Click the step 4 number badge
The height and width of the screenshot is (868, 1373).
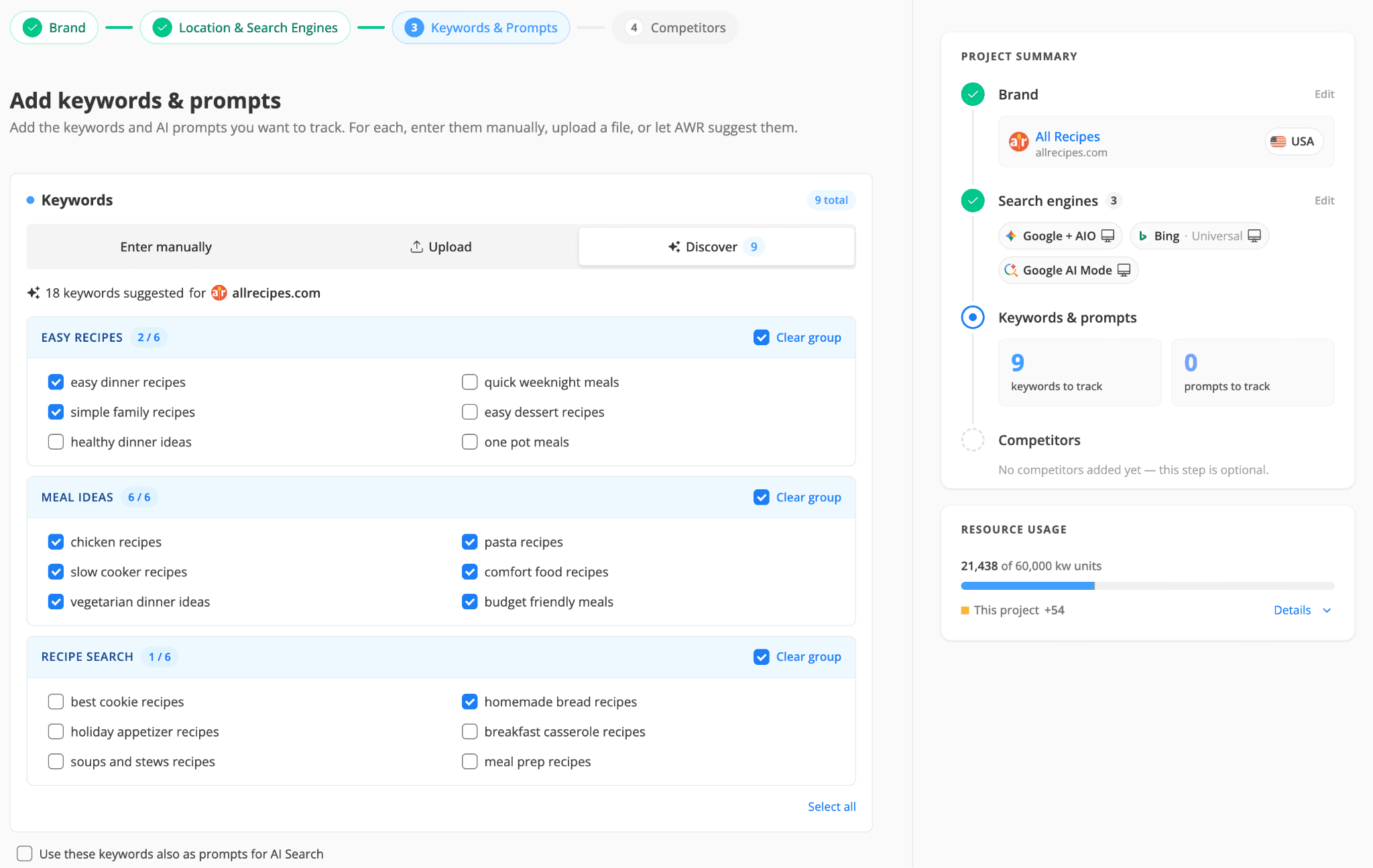[634, 27]
